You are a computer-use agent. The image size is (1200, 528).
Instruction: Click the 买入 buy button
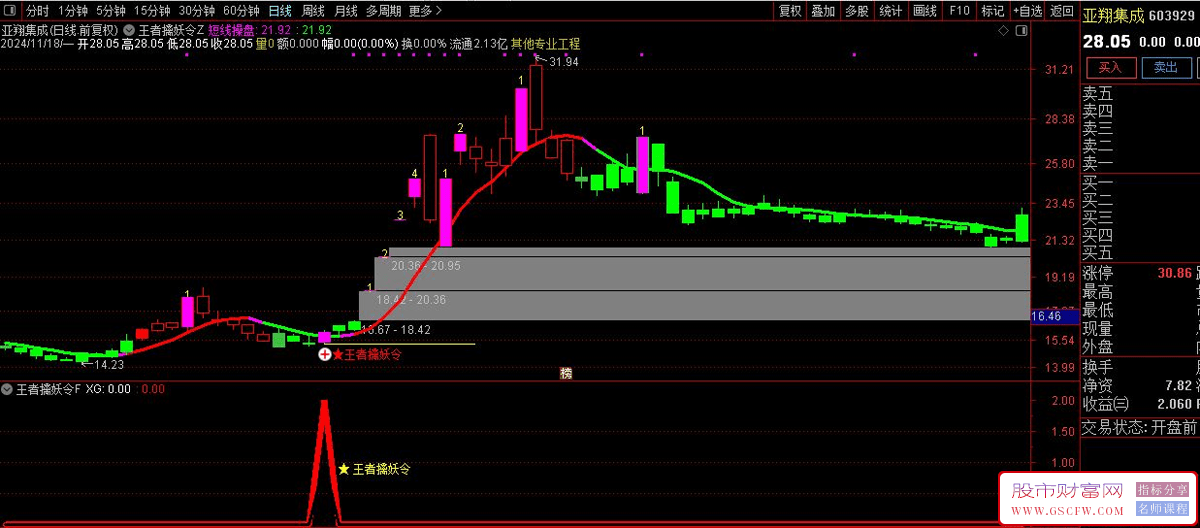(1111, 68)
